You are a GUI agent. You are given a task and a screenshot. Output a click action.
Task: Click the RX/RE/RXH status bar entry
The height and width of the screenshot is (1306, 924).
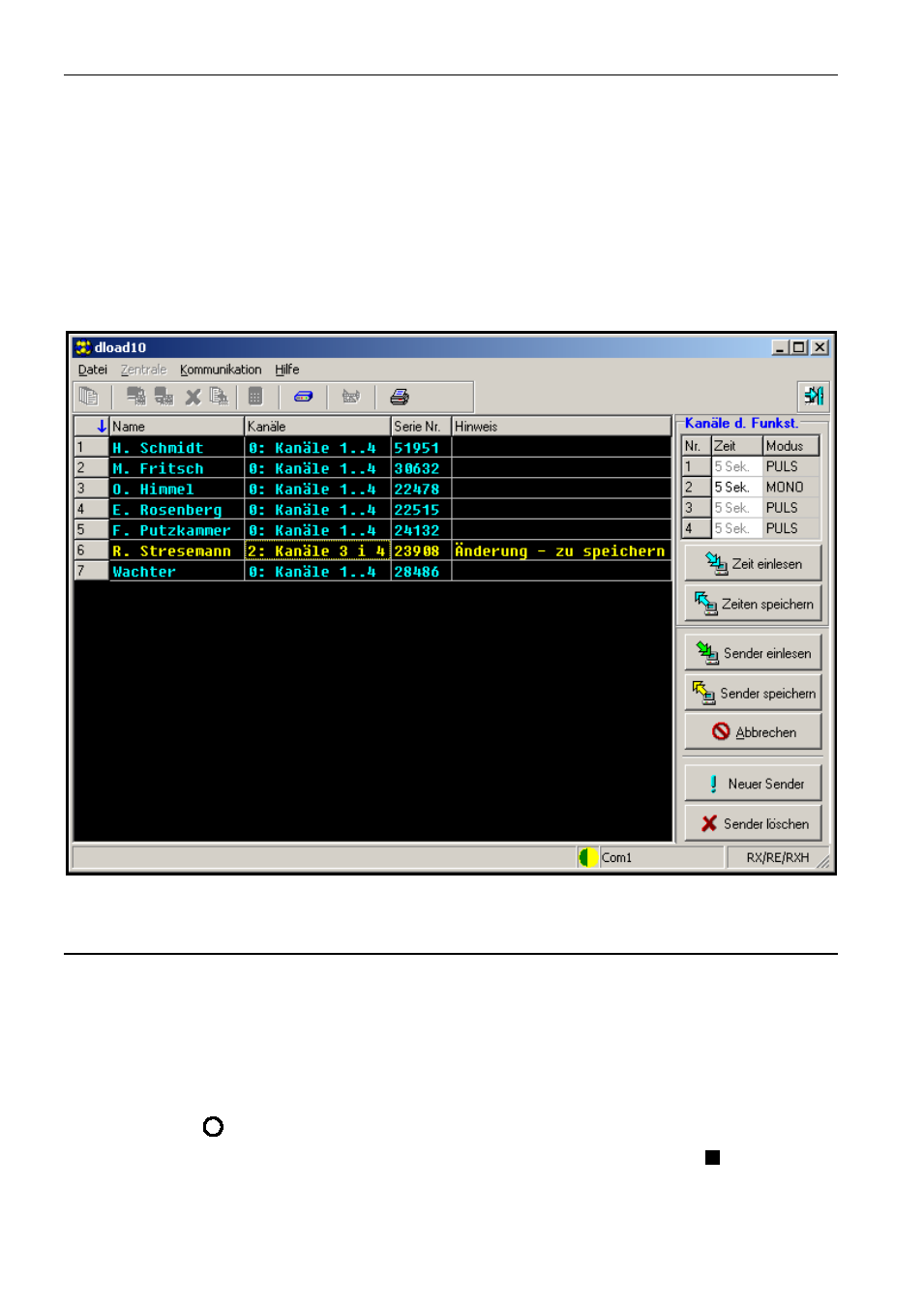(777, 857)
